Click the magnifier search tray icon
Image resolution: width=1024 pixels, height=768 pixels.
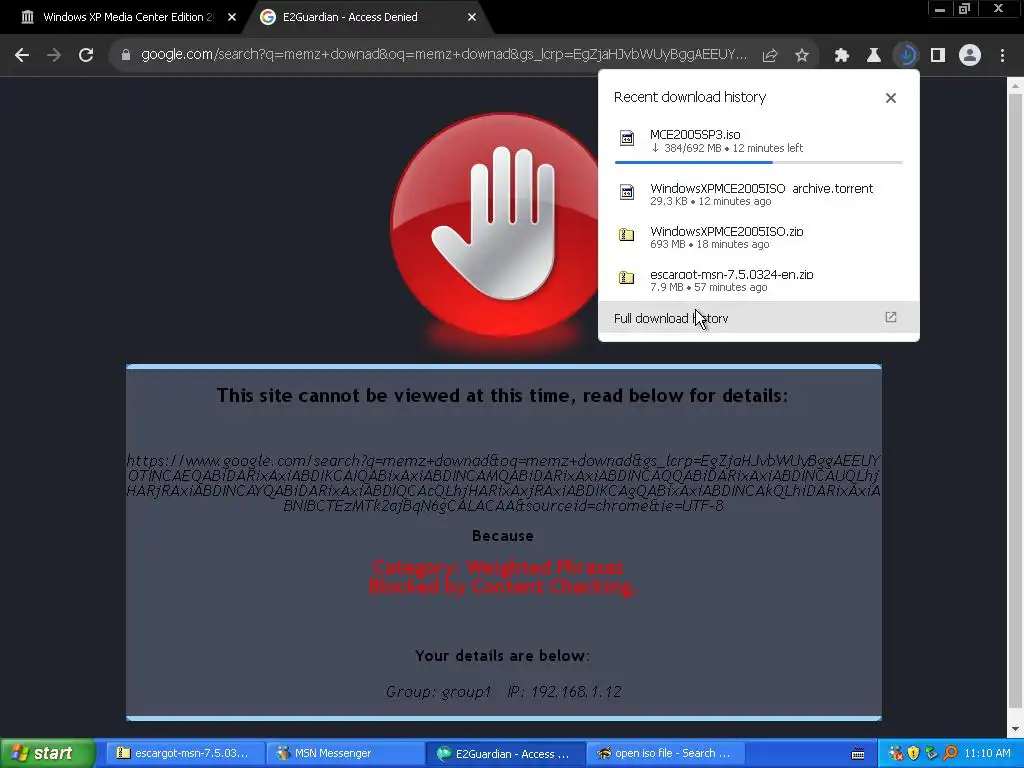point(950,754)
